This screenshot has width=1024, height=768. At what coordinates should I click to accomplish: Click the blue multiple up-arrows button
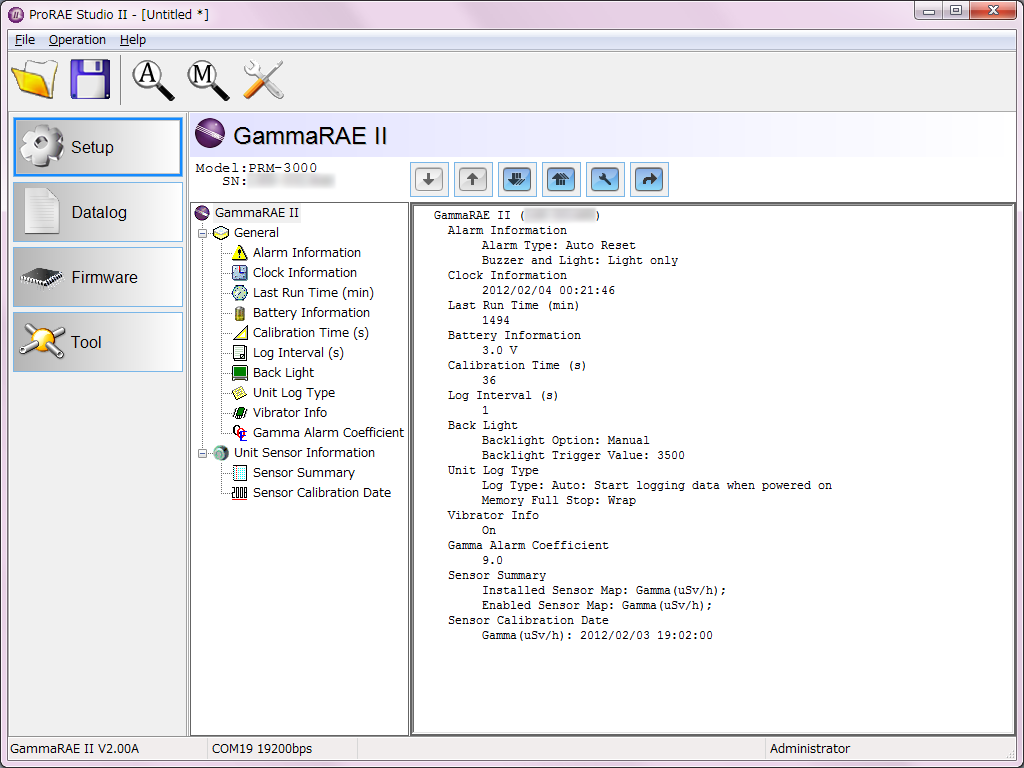[561, 179]
